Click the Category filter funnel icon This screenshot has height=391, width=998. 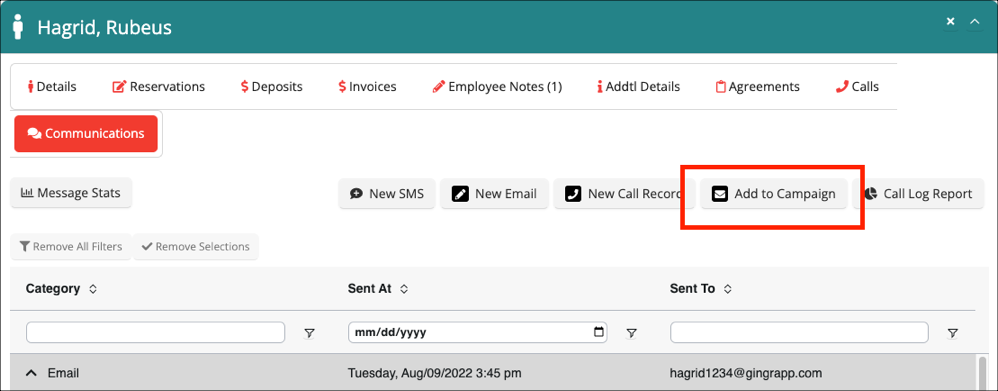[309, 332]
